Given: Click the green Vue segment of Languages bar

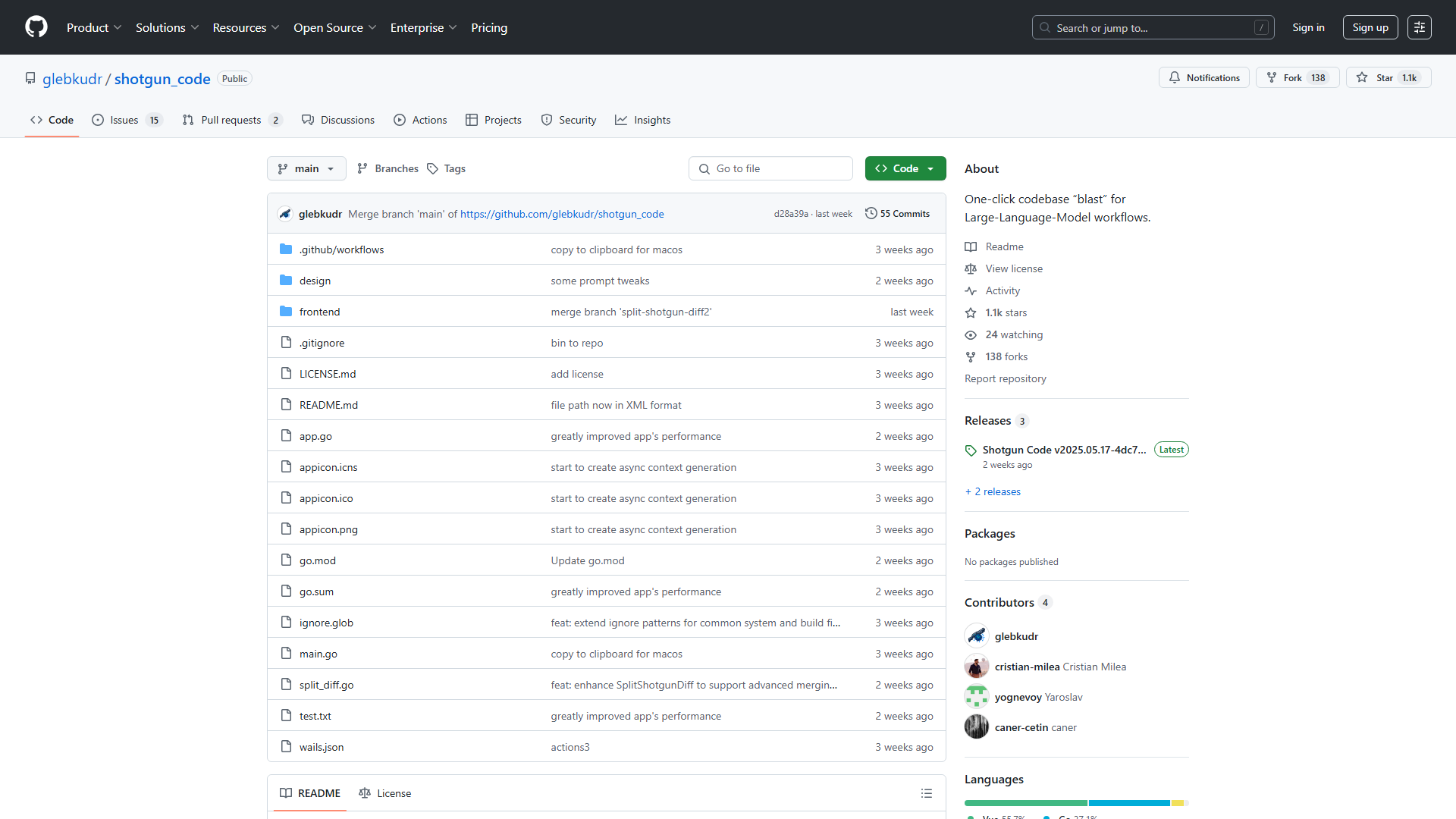Looking at the screenshot, I should [1025, 802].
